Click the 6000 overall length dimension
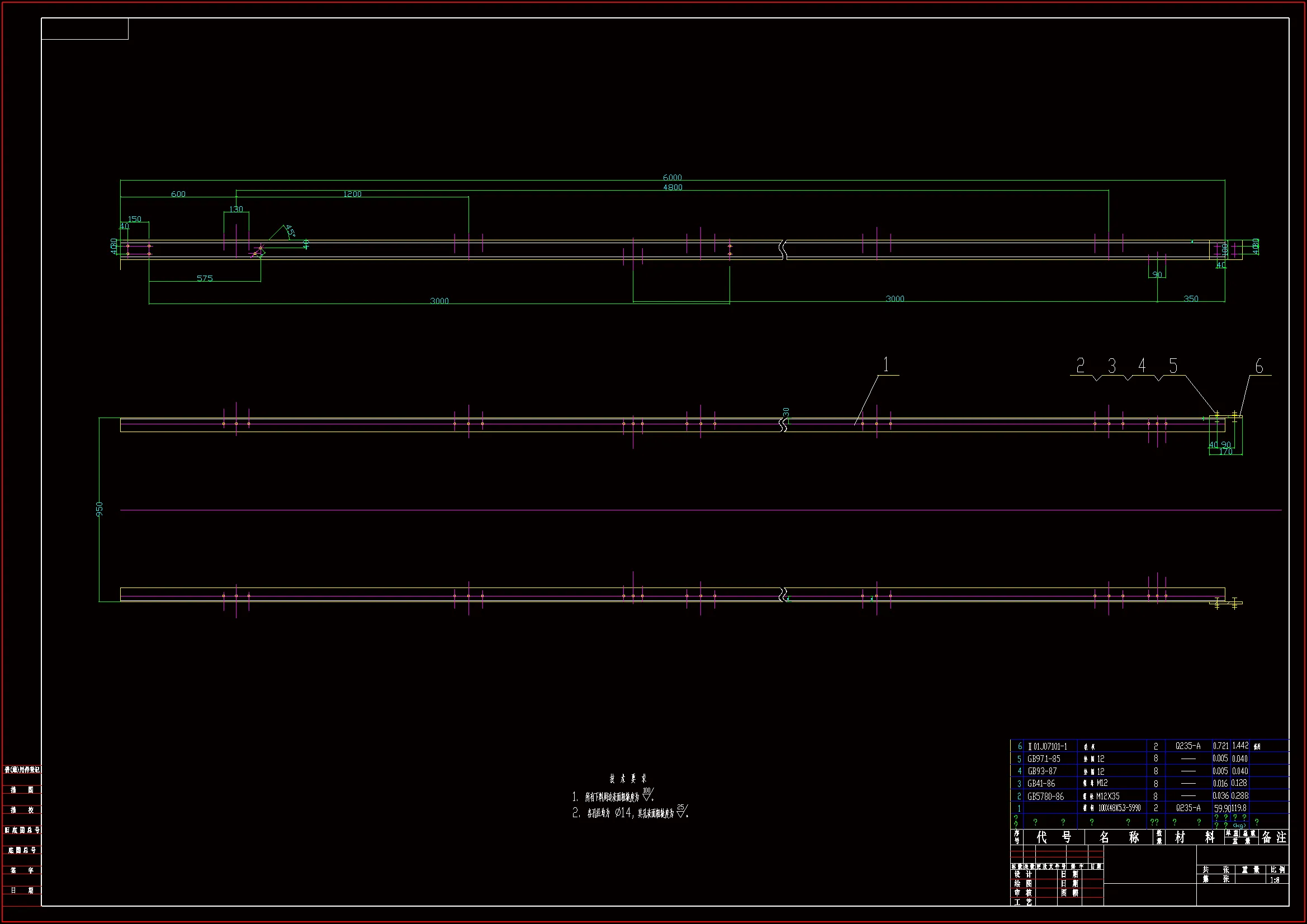Image resolution: width=1307 pixels, height=924 pixels. pos(672,178)
